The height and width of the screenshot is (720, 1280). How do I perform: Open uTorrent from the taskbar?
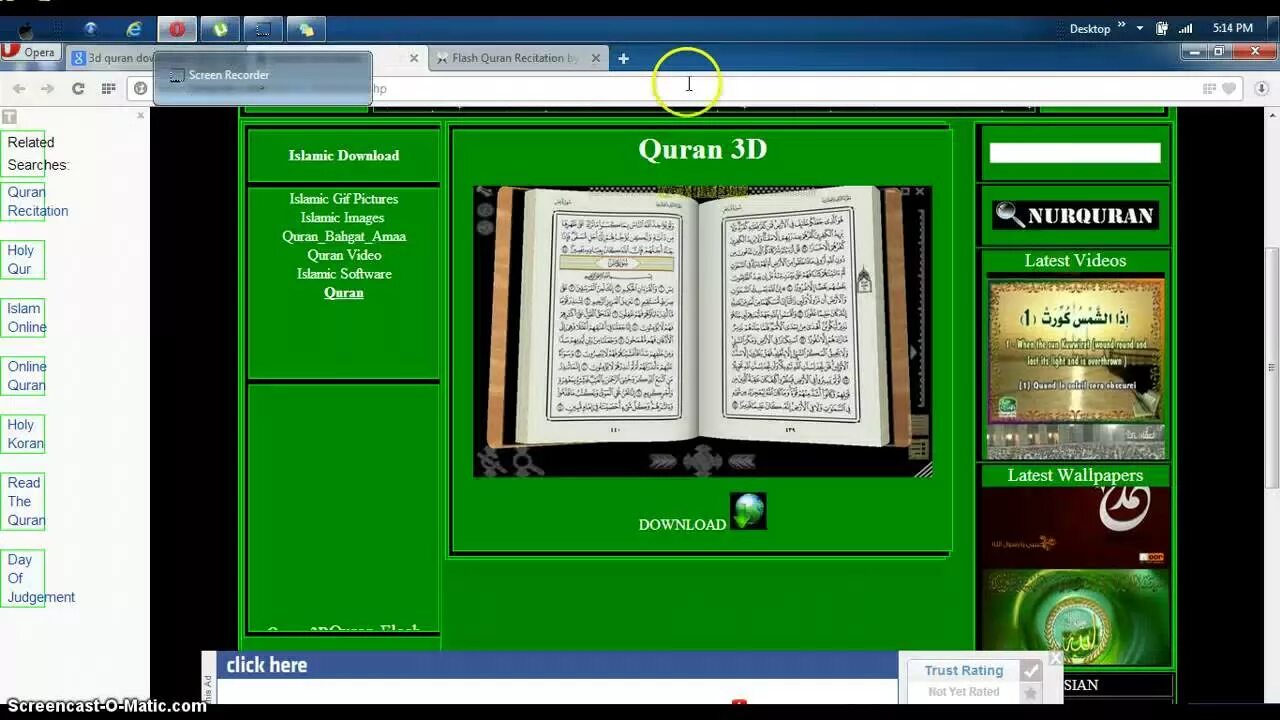(220, 29)
